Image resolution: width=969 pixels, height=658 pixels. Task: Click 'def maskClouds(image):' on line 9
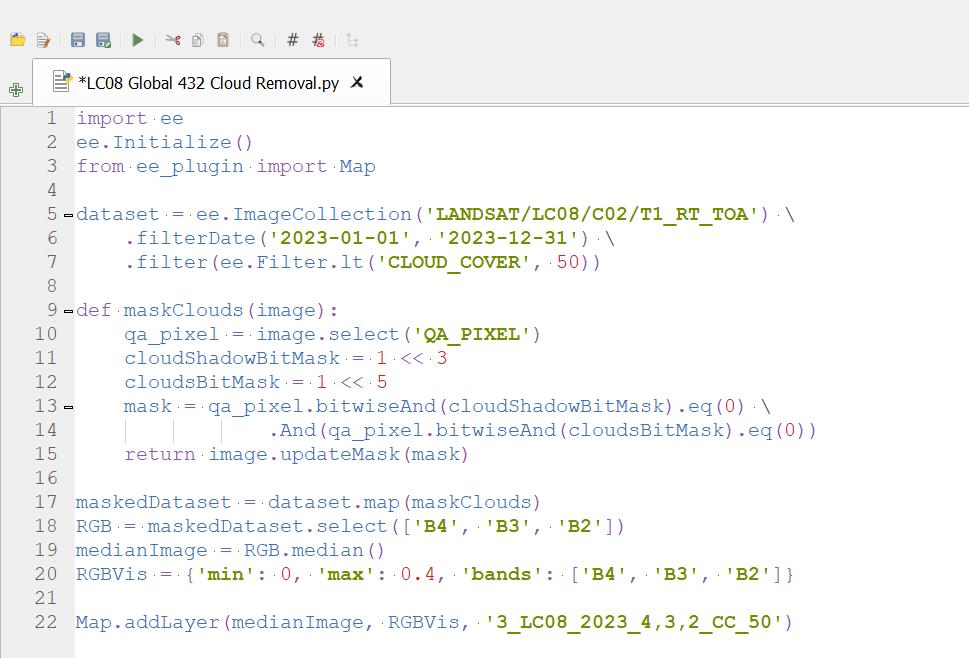(207, 310)
